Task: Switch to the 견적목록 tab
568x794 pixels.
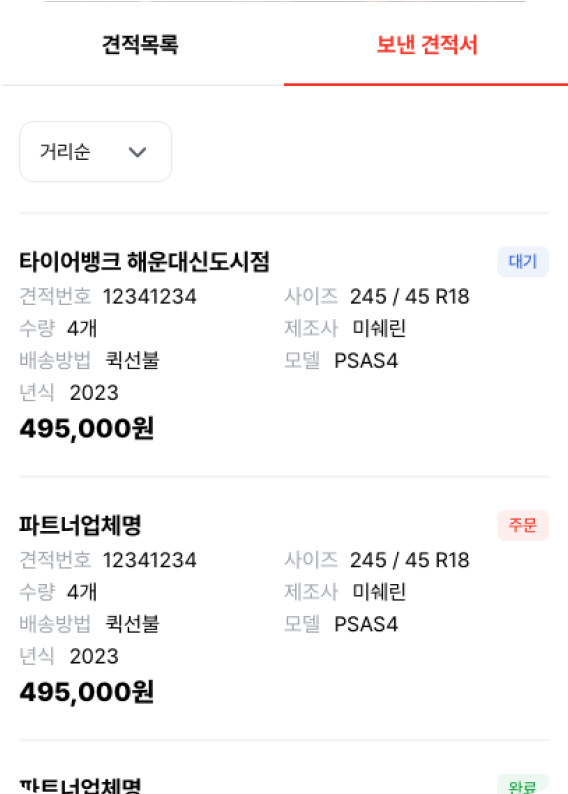Action: coord(140,45)
